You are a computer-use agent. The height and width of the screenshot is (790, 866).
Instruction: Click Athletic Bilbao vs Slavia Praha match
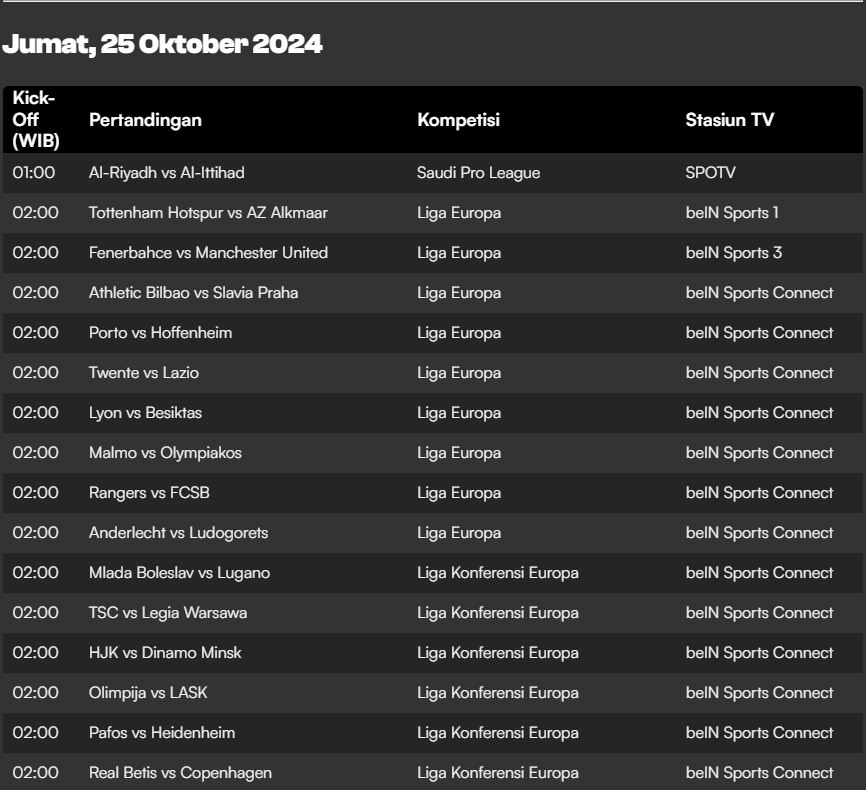click(193, 293)
